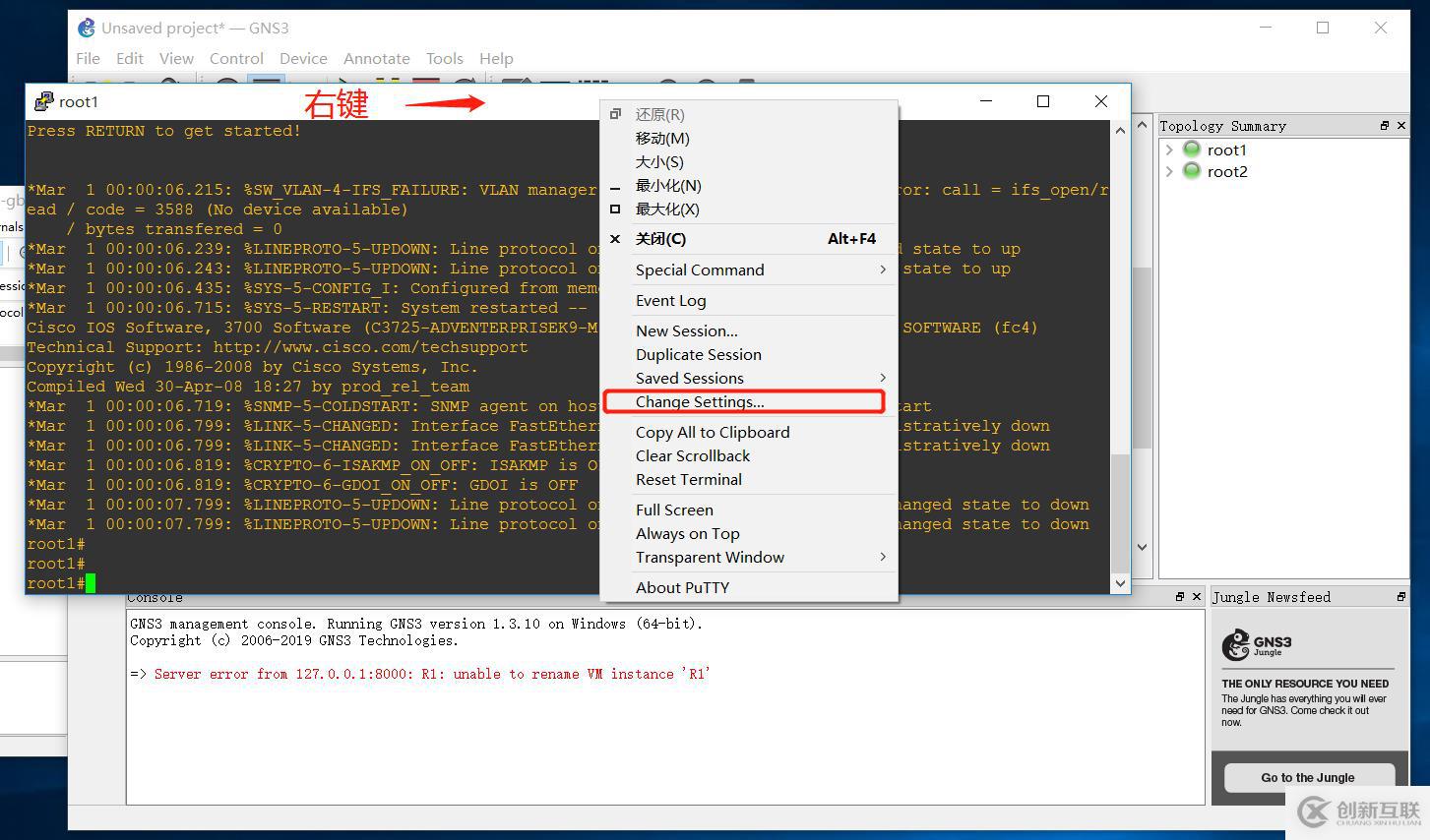
Task: Expand root2 node in Topology Summary
Action: click(1169, 171)
